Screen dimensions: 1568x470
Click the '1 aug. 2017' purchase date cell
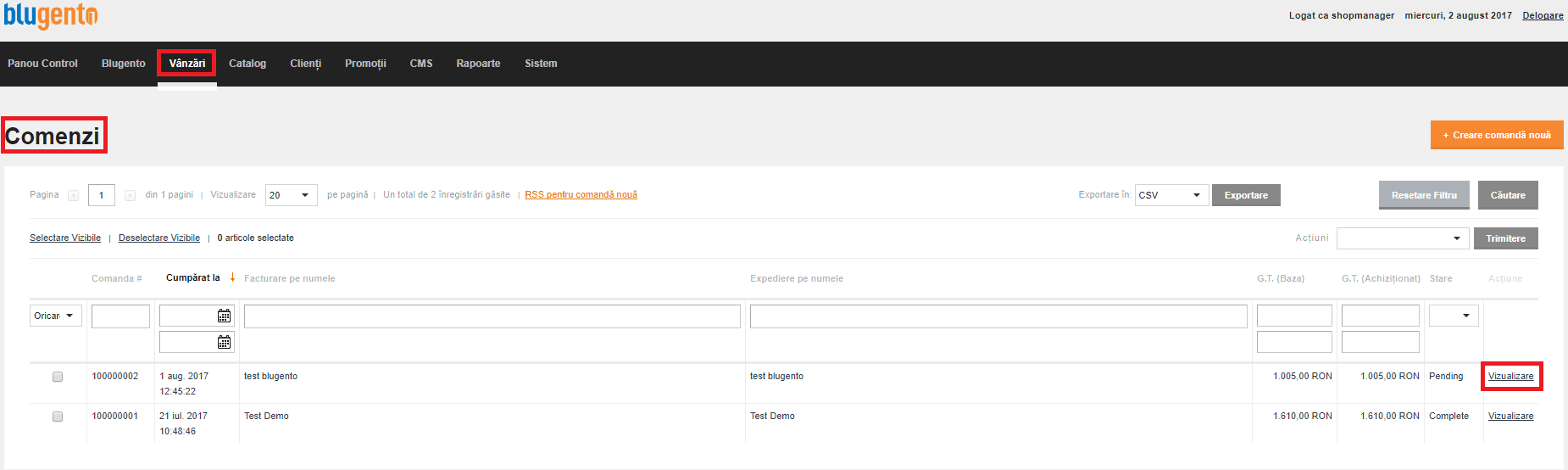184,376
